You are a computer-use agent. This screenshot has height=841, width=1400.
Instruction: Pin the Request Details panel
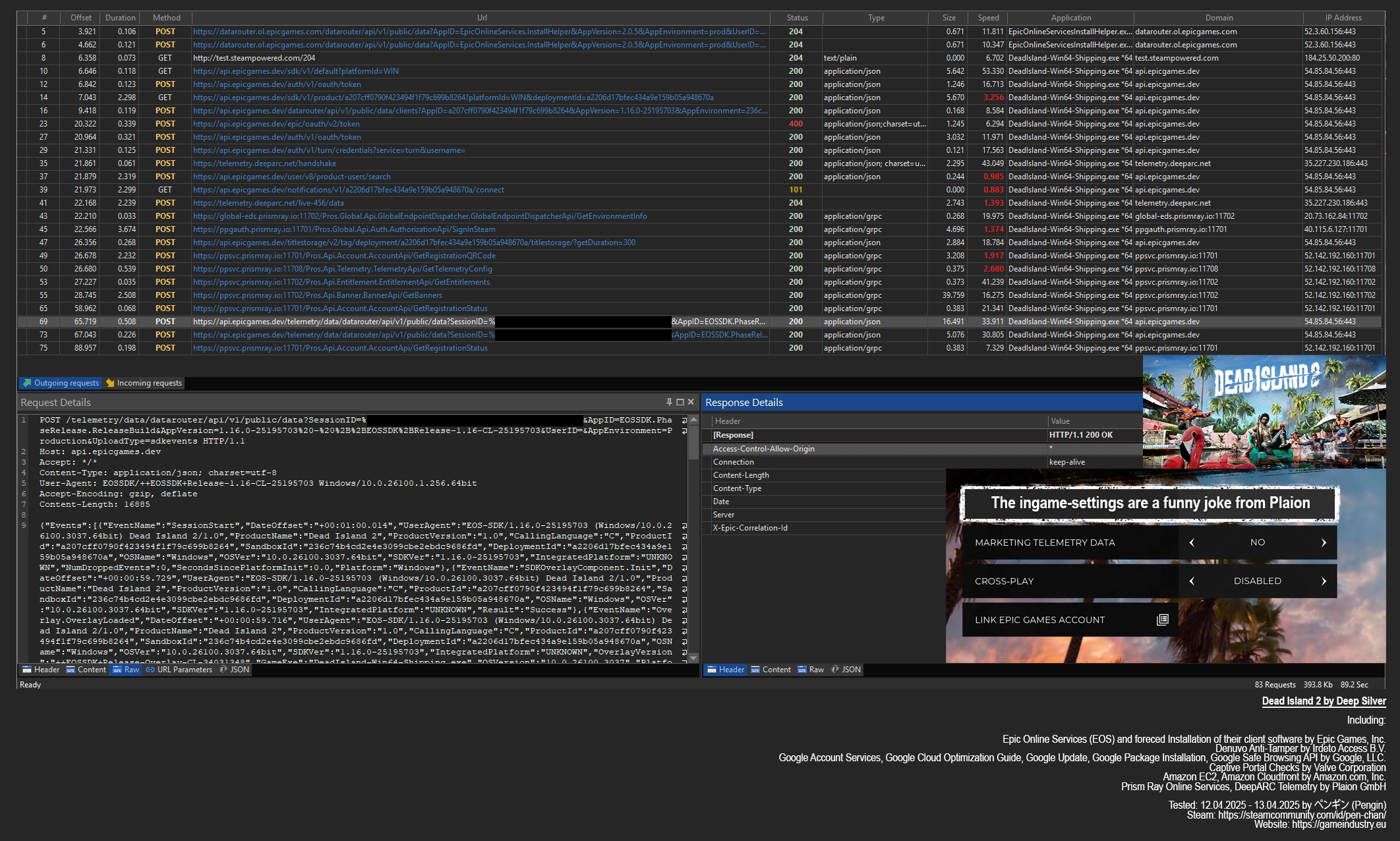(669, 402)
